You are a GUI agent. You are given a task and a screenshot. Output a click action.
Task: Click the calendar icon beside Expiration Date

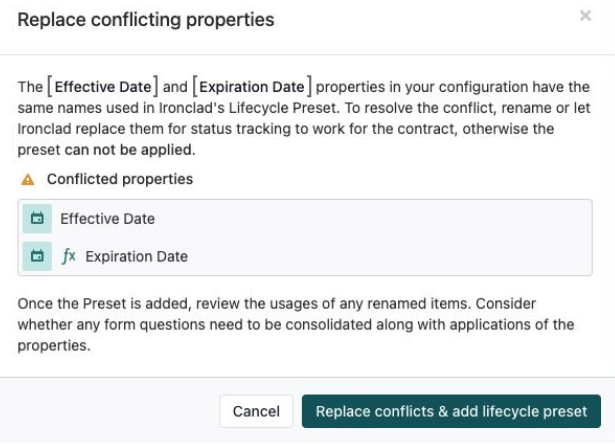[37, 256]
